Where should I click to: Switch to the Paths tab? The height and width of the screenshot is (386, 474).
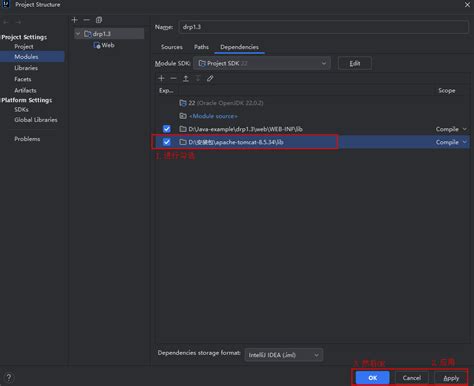point(201,47)
